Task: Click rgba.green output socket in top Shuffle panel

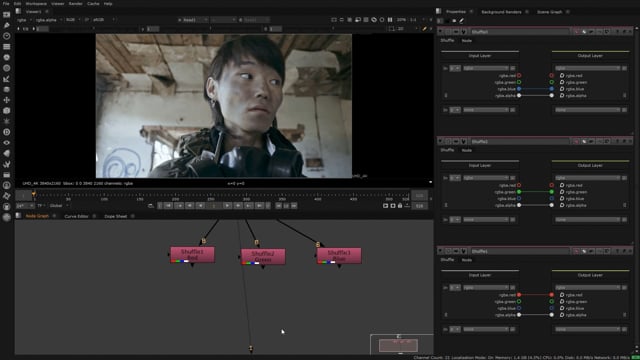Action: point(551,82)
